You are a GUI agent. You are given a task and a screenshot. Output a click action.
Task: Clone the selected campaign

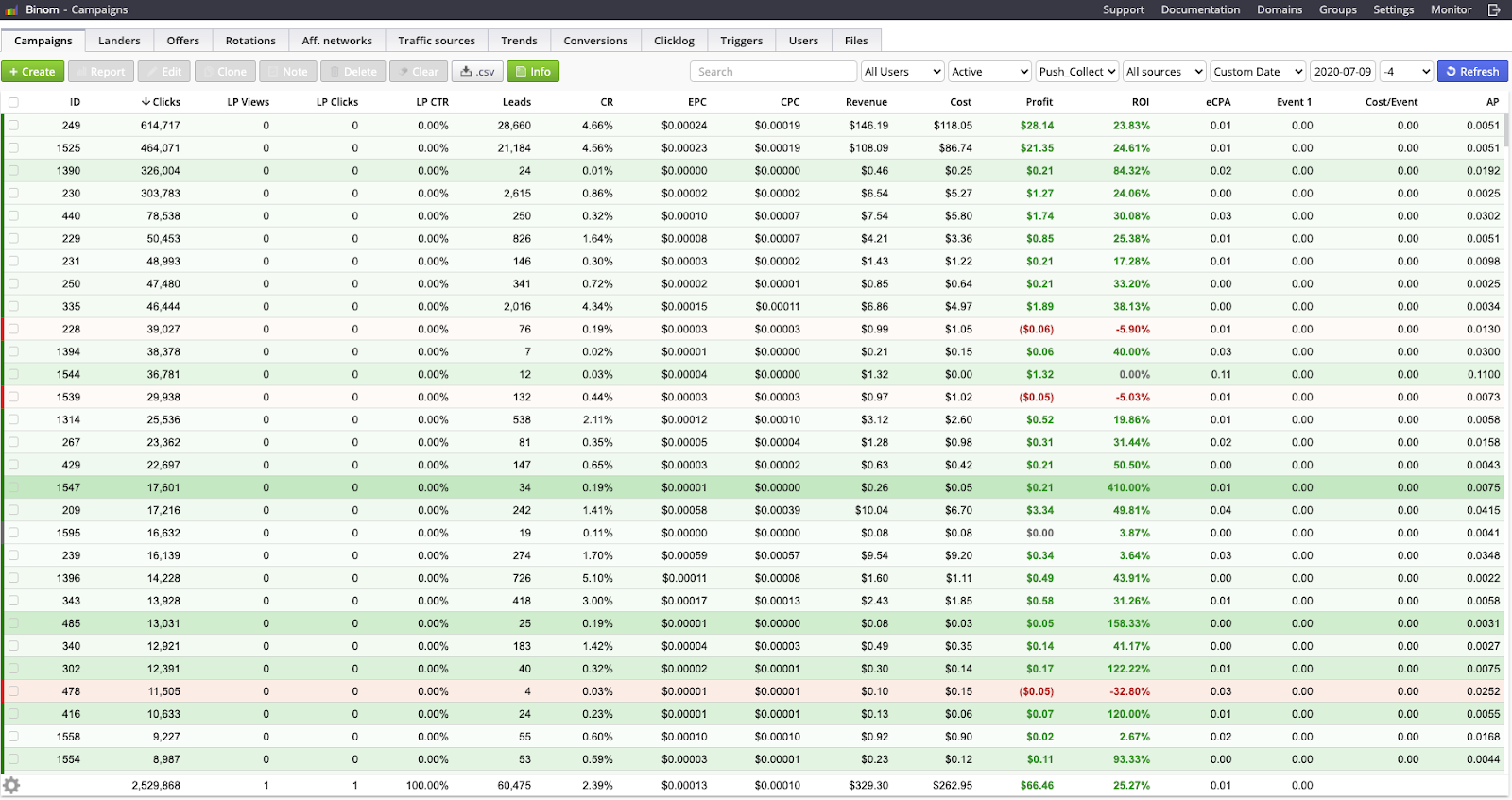tap(225, 72)
